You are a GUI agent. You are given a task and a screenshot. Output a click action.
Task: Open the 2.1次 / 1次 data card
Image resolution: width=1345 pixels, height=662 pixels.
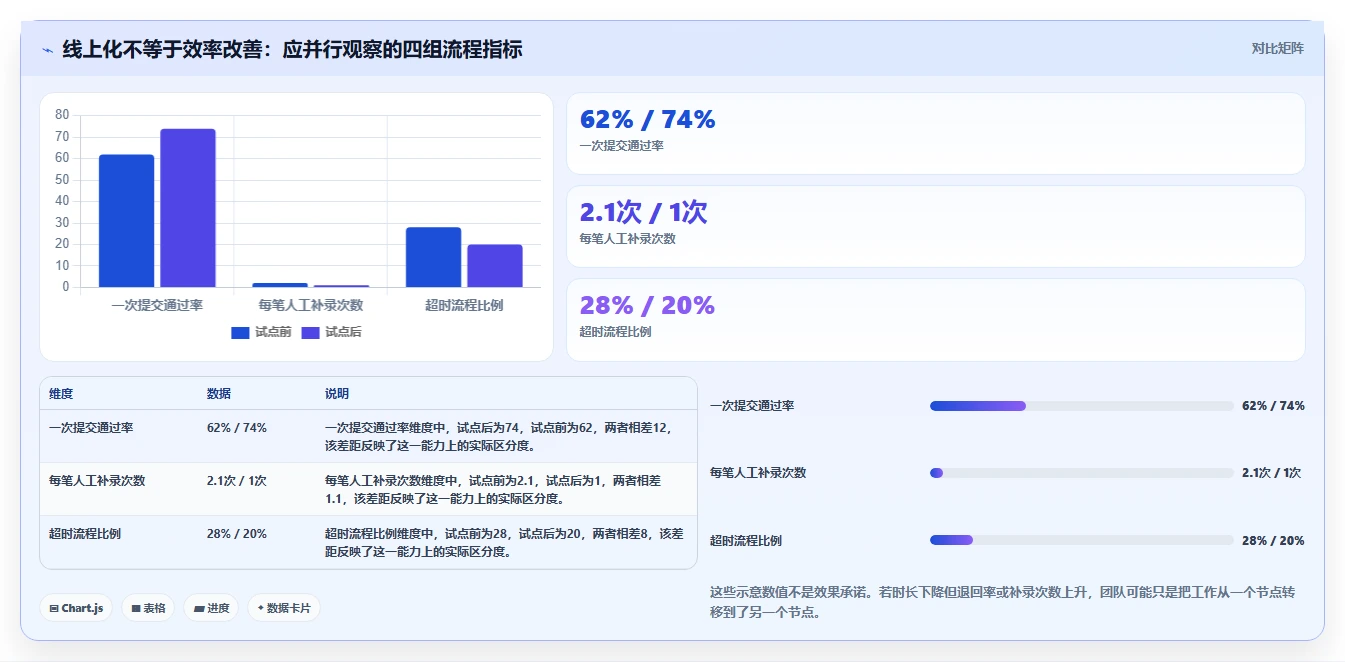(935, 227)
